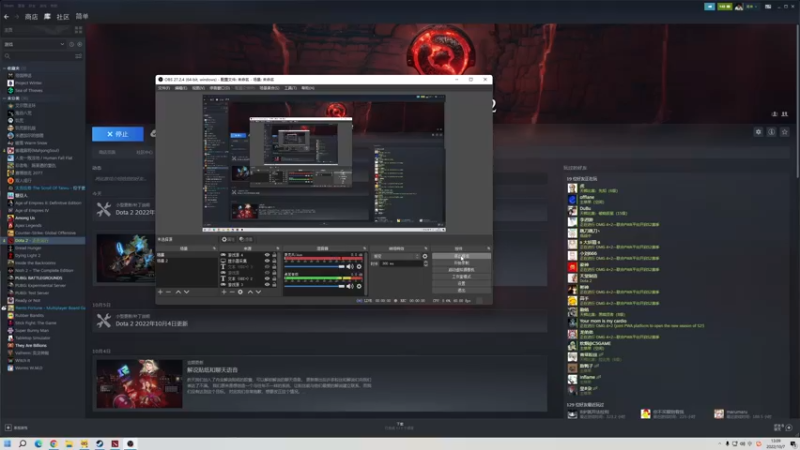Hide the text GDI+ 2 source
The width and height of the screenshot is (800, 450).
point(267,279)
